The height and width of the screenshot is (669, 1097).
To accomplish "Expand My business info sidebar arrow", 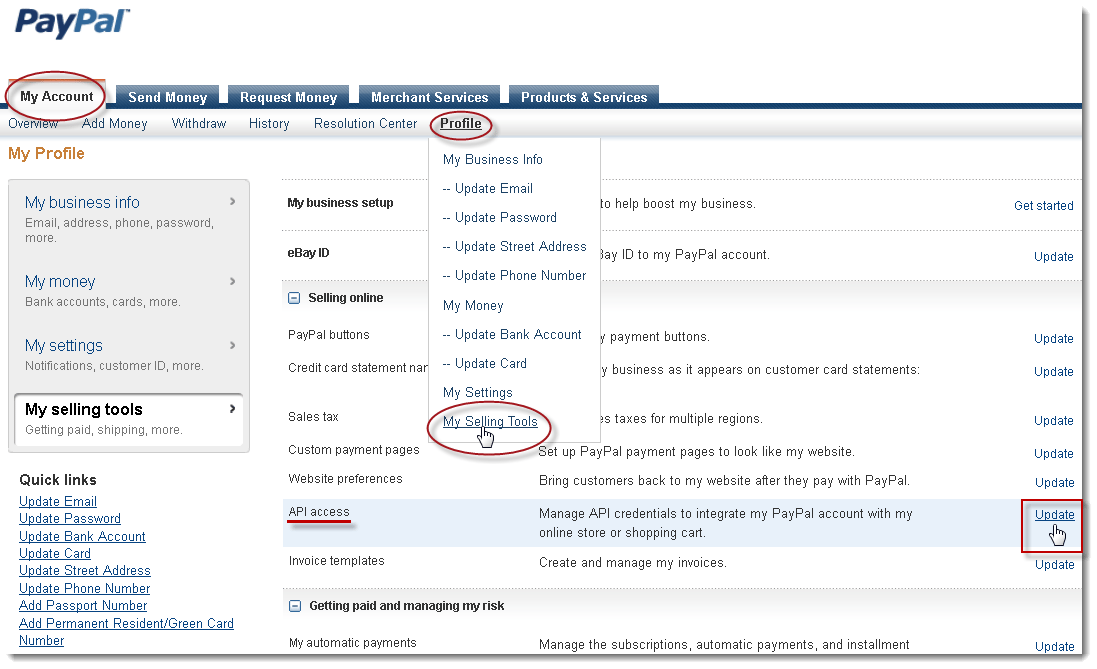I will (232, 202).
